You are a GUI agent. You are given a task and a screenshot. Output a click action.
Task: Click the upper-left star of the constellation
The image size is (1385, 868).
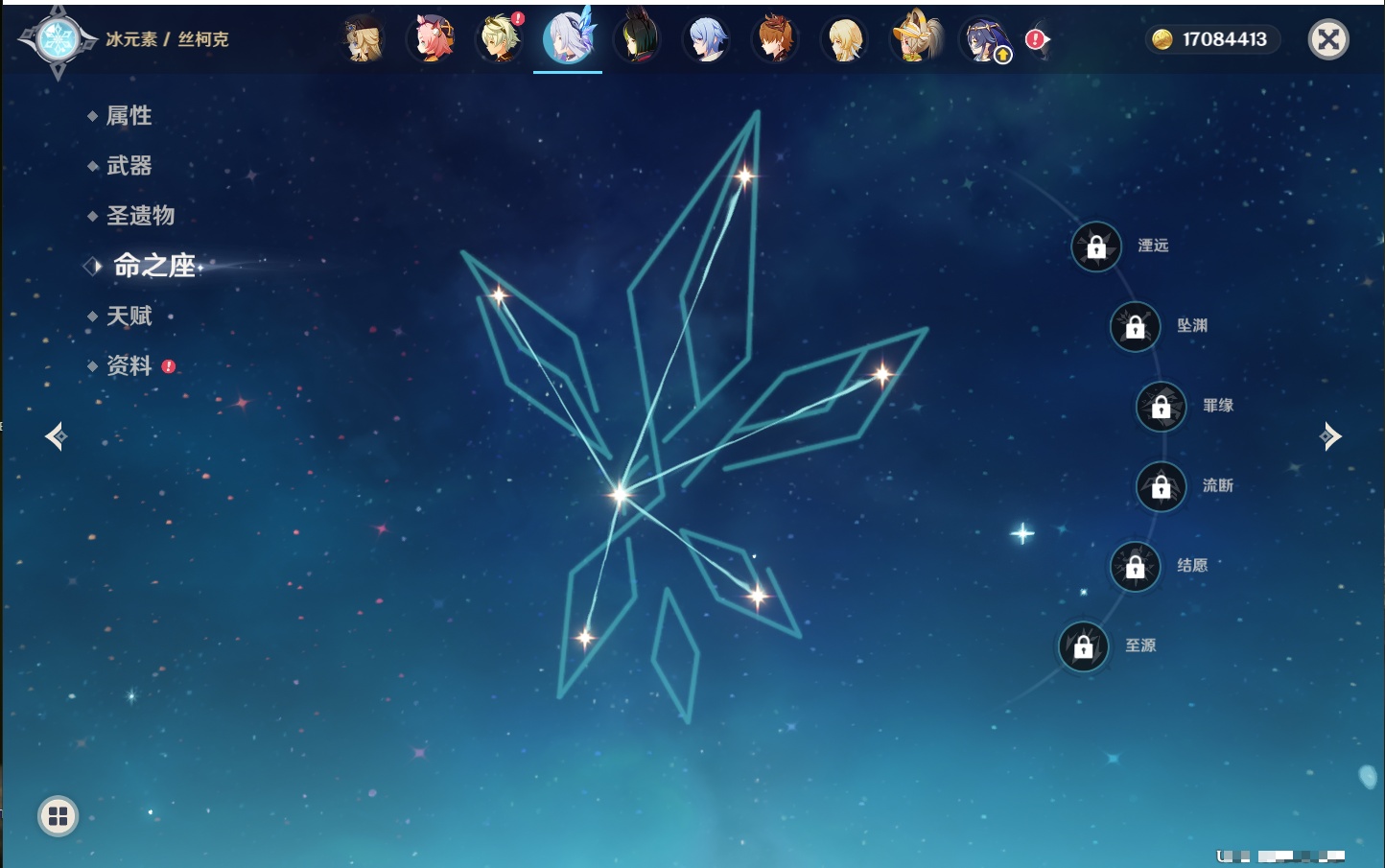(x=499, y=295)
